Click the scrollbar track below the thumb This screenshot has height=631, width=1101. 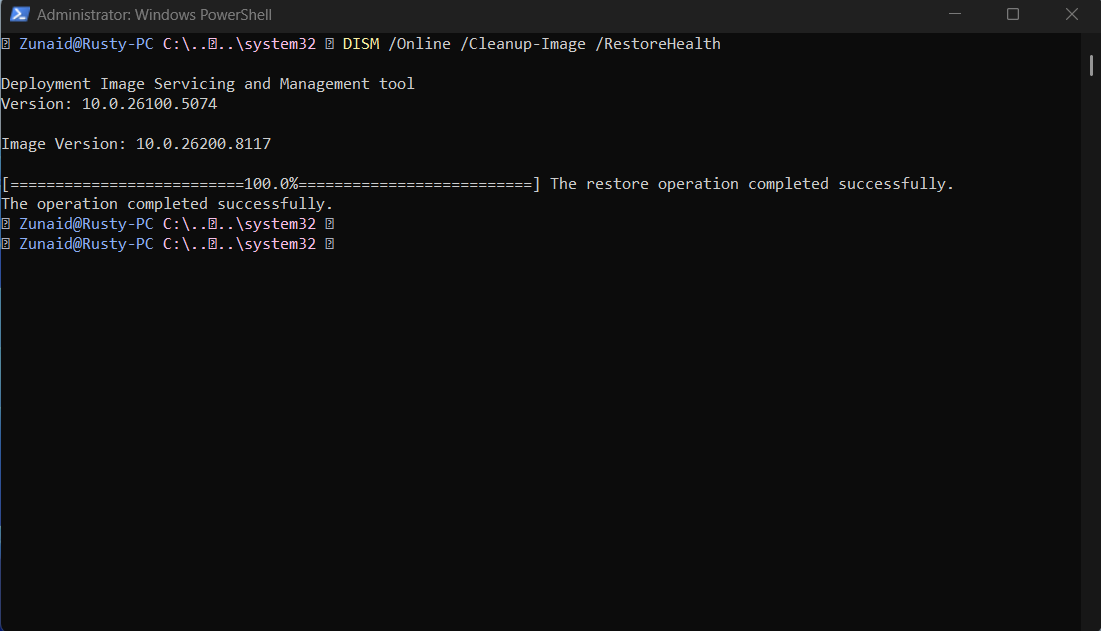click(1091, 351)
